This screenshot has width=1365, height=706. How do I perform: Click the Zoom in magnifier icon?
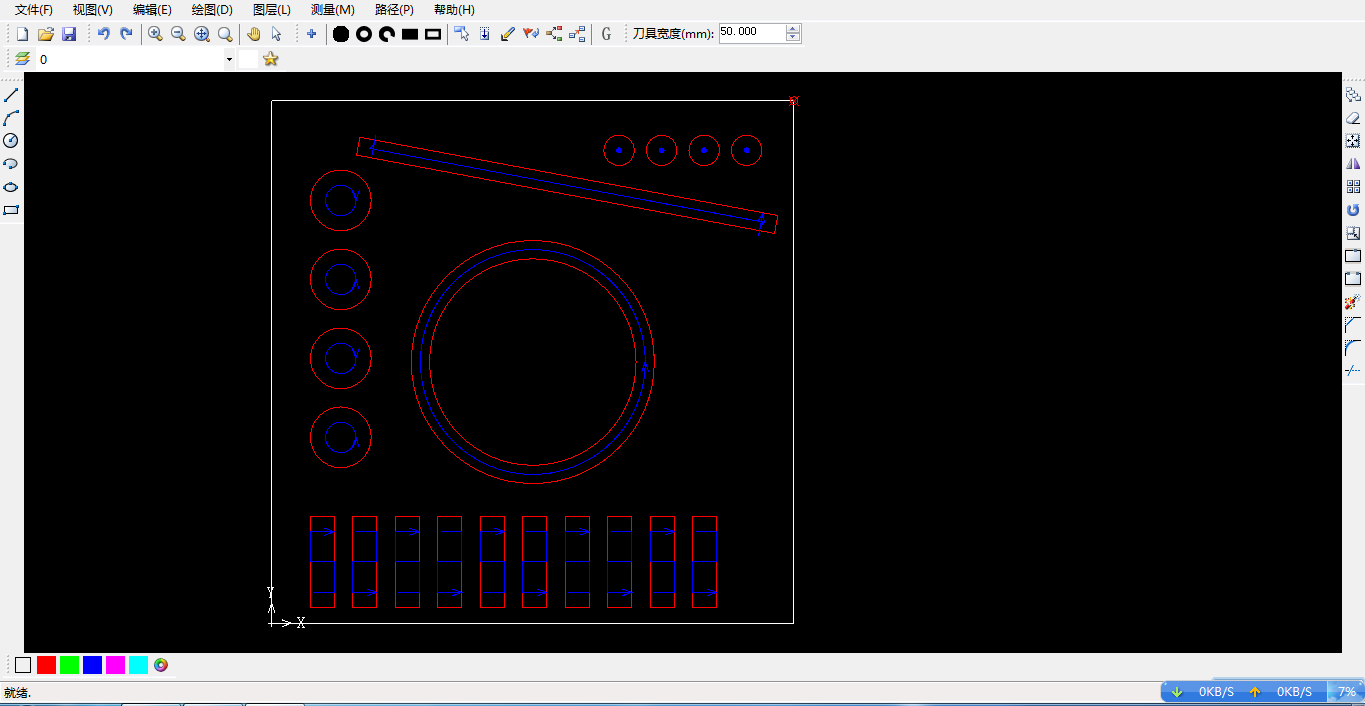point(155,34)
